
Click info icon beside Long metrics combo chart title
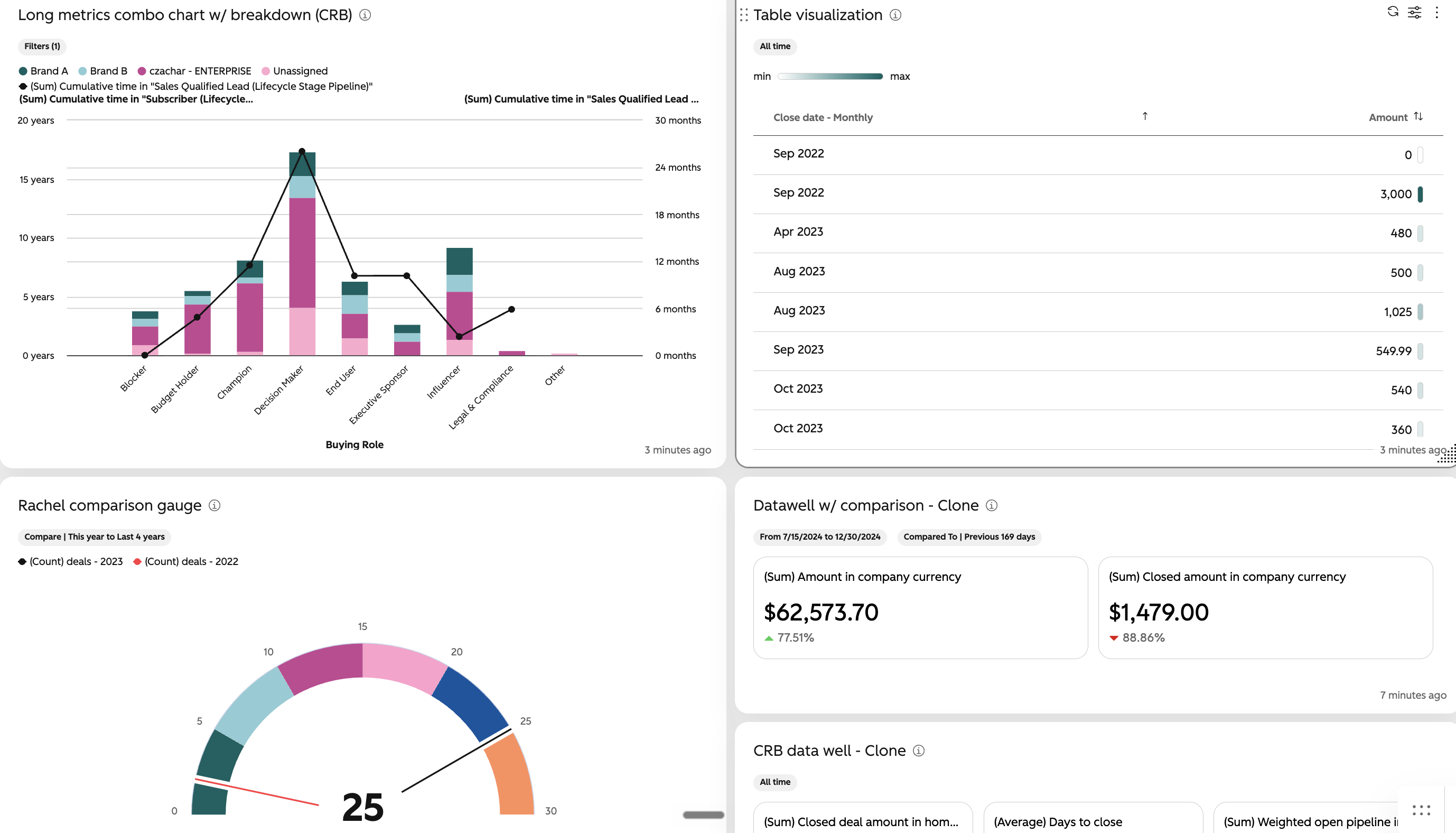point(365,15)
